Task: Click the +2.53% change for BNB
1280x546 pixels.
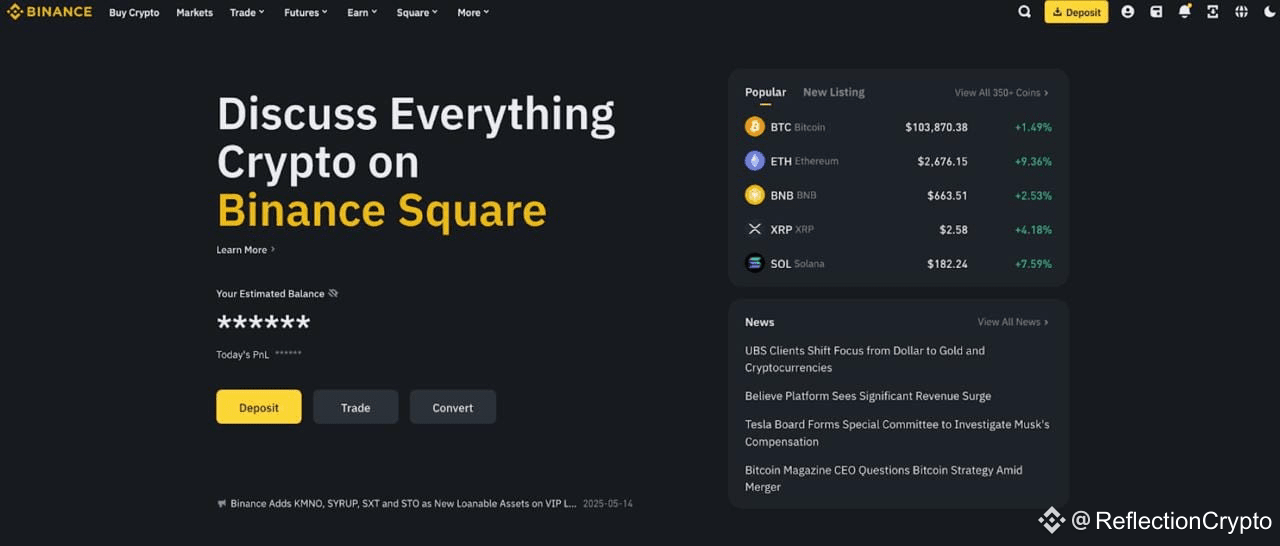Action: point(1033,195)
